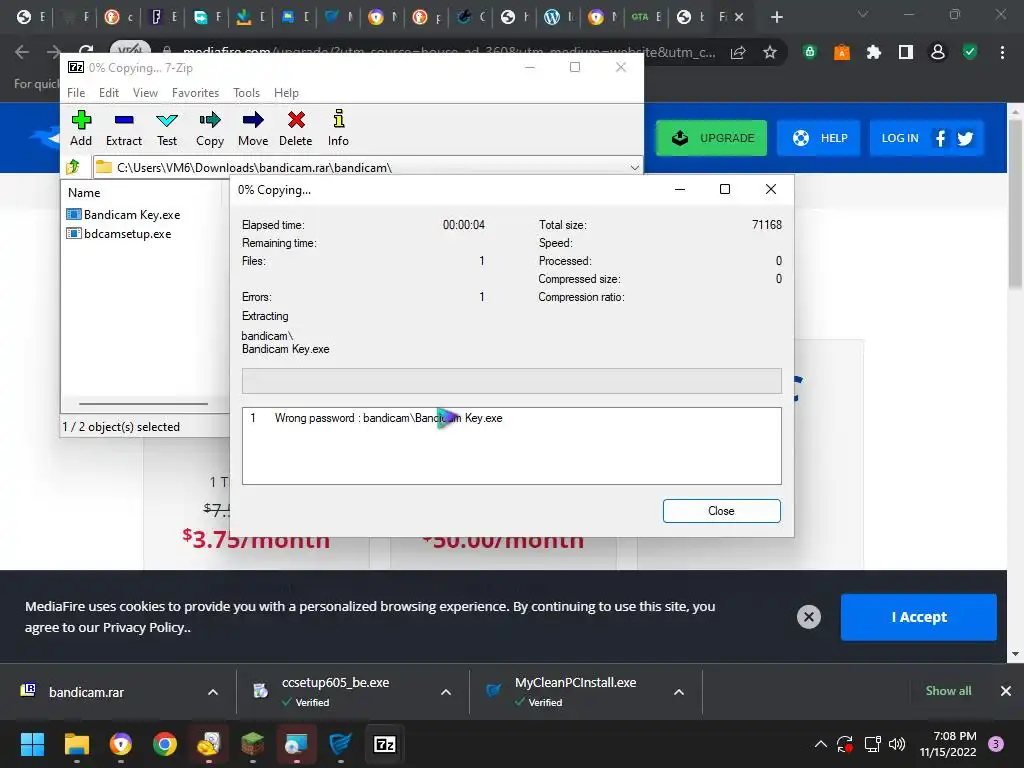Click the MediaFire LOG IN button

click(x=900, y=138)
